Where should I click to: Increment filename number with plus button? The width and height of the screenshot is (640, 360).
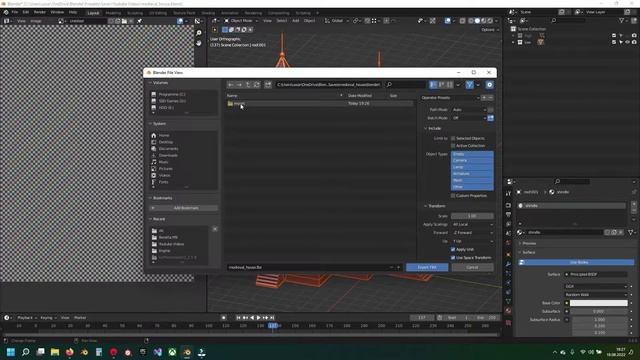398,267
